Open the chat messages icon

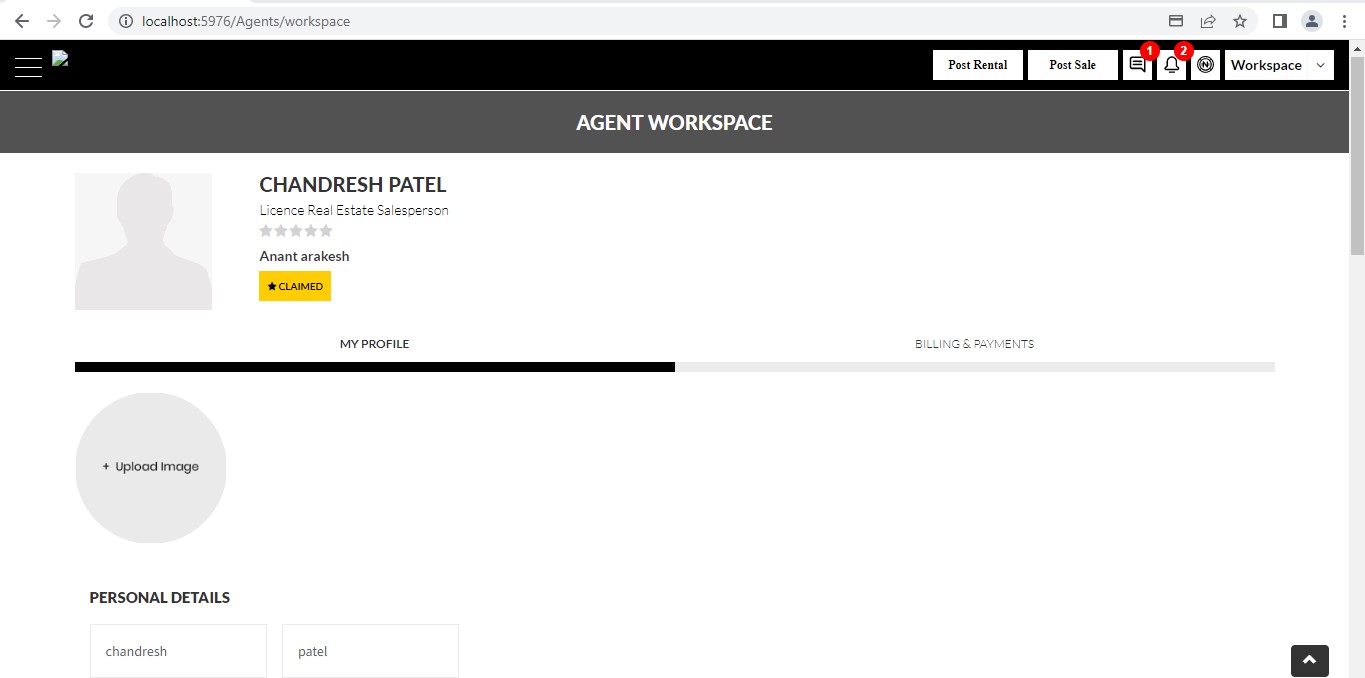(x=1137, y=65)
